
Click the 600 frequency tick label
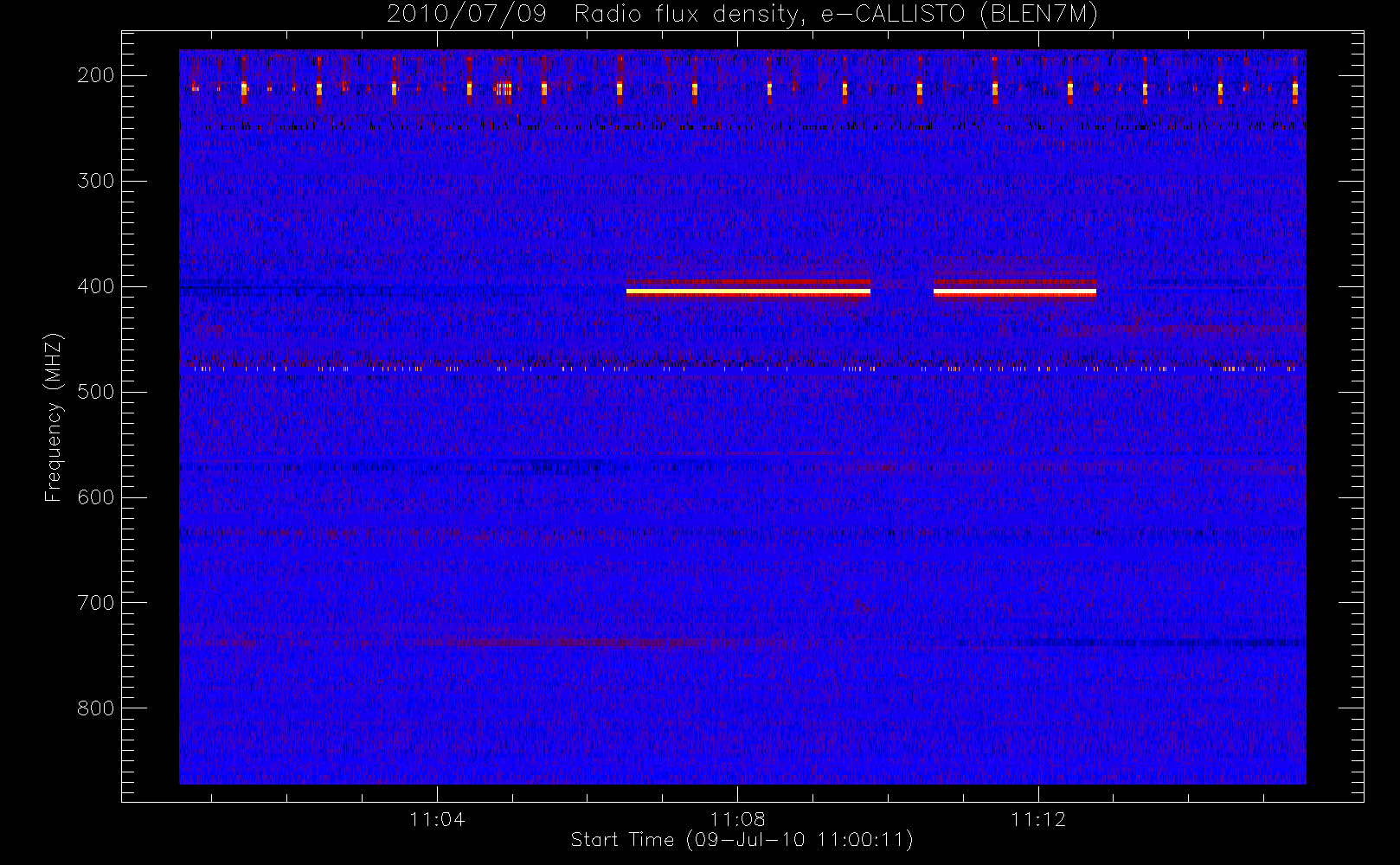pyautogui.click(x=96, y=497)
